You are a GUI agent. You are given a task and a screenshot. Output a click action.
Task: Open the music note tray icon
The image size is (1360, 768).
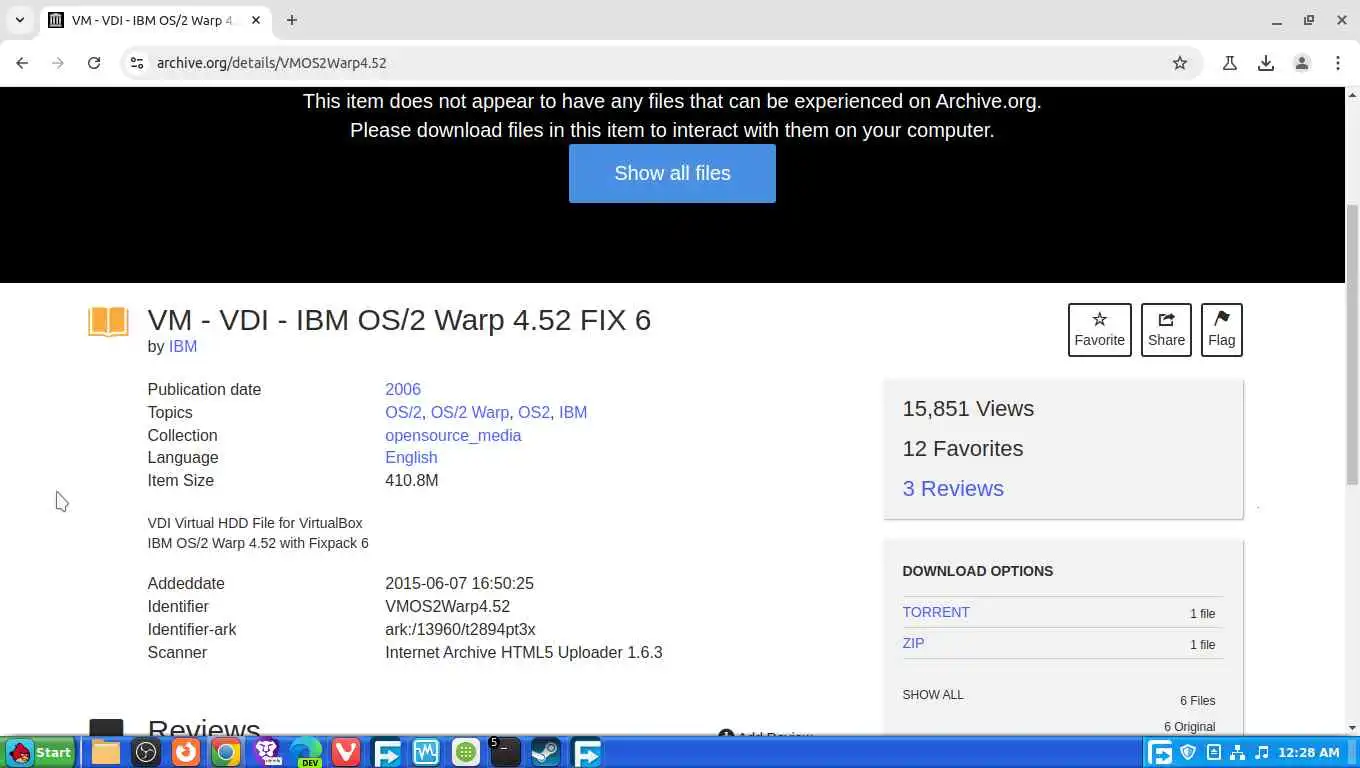1262,752
